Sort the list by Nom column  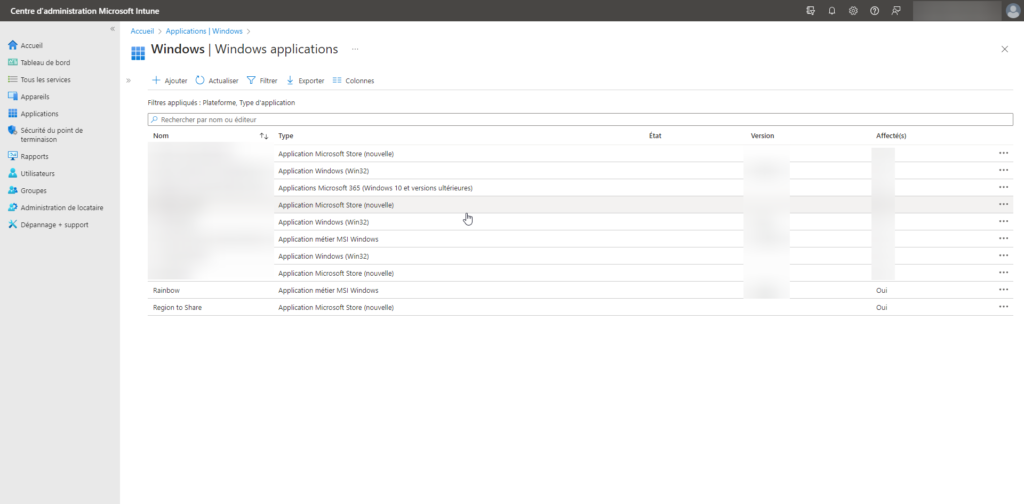pyautogui.click(x=264, y=136)
